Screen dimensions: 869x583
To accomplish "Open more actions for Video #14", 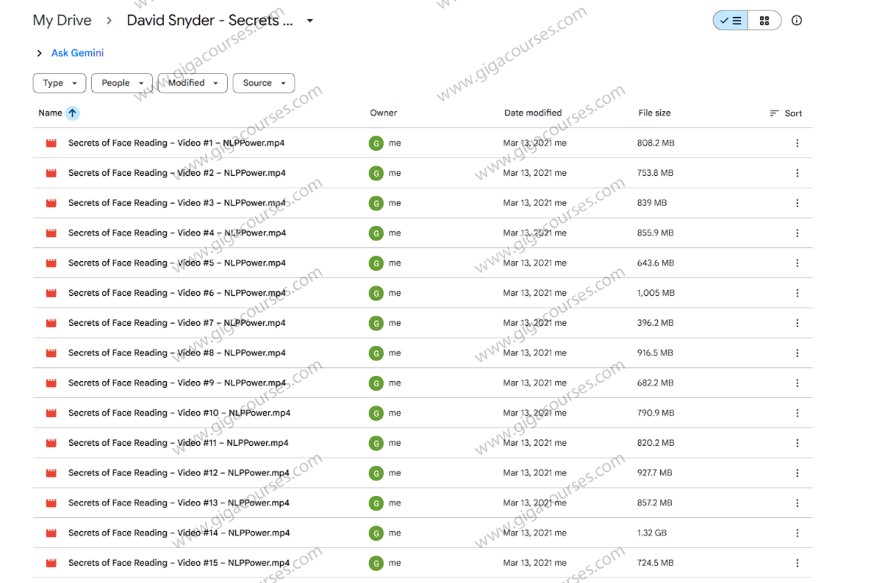I will (797, 533).
